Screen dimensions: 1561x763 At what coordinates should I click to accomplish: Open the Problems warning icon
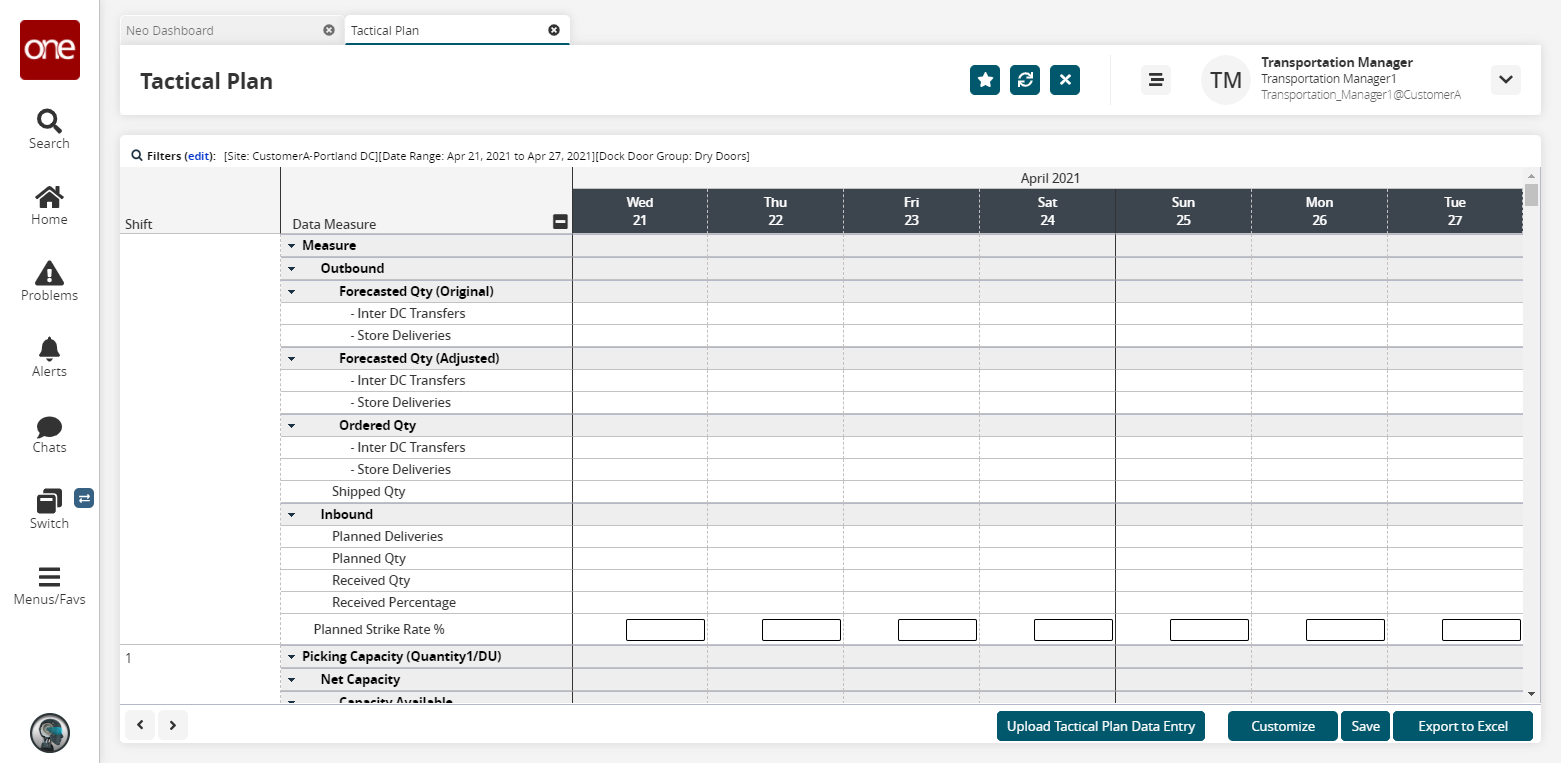[x=49, y=273]
